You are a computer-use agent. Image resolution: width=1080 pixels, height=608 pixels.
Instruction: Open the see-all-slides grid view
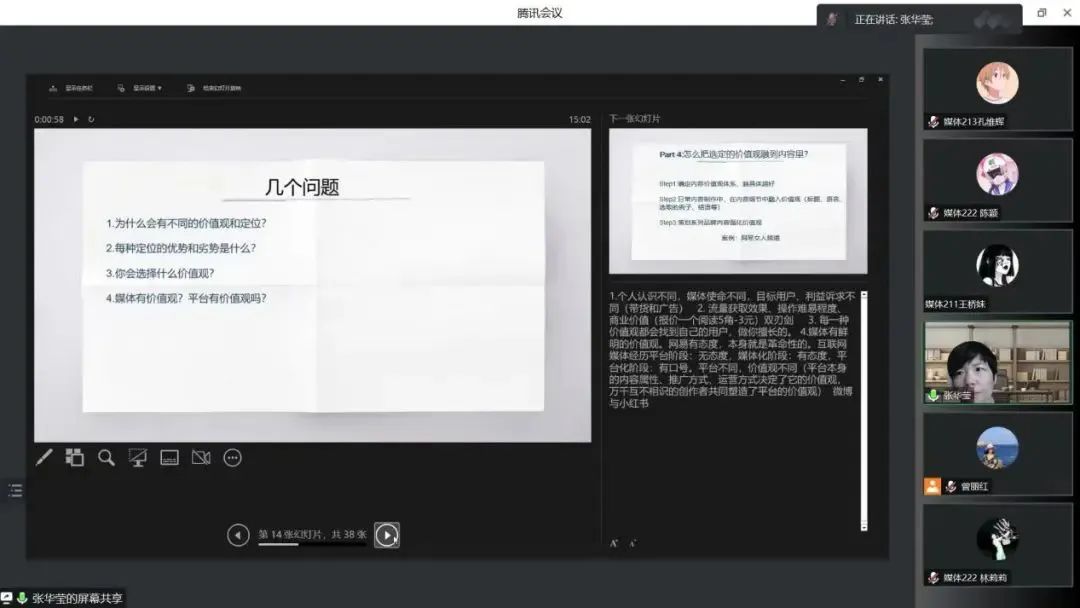(x=75, y=458)
